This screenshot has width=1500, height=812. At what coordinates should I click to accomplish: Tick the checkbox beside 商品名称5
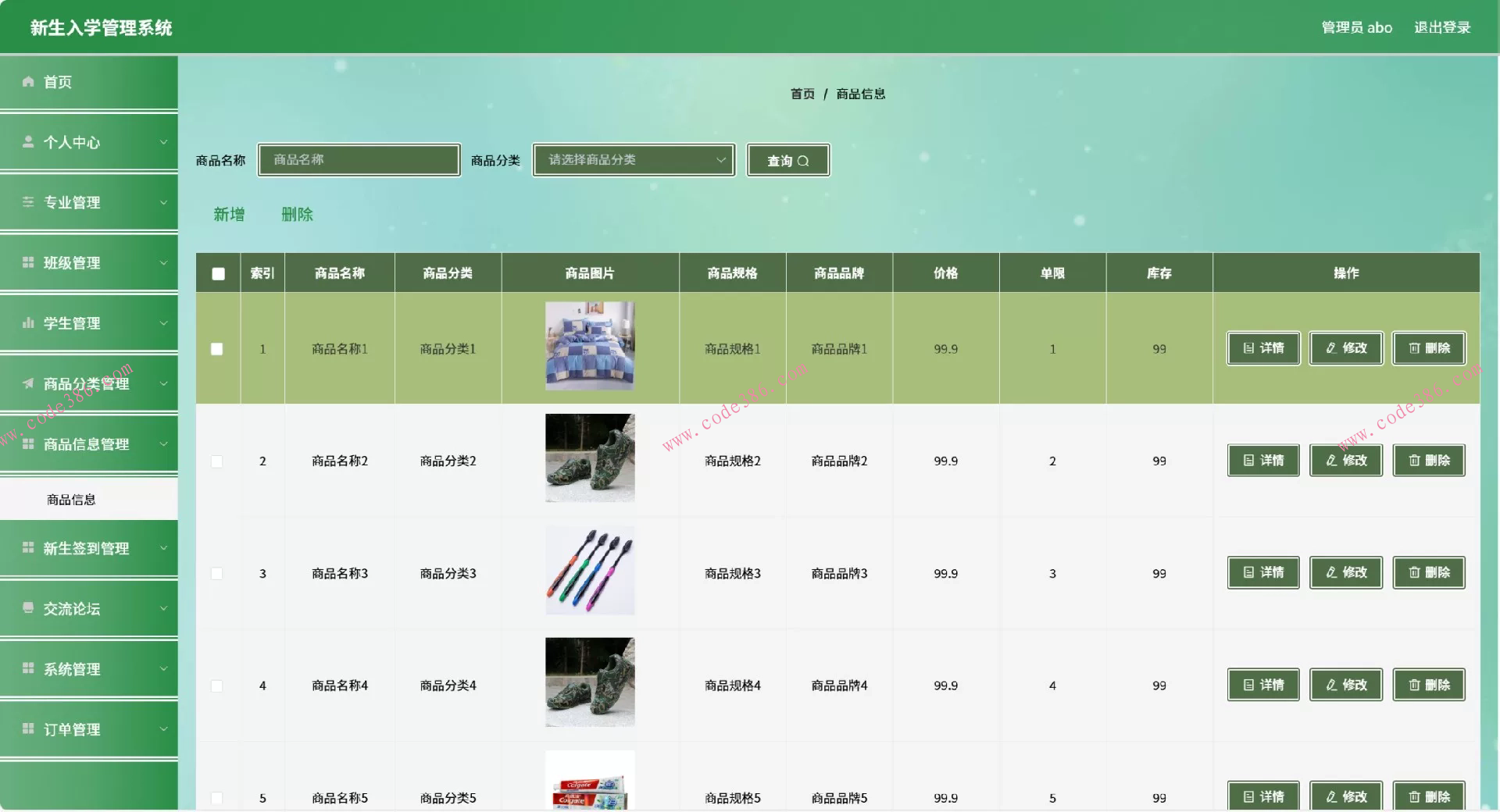tap(217, 798)
